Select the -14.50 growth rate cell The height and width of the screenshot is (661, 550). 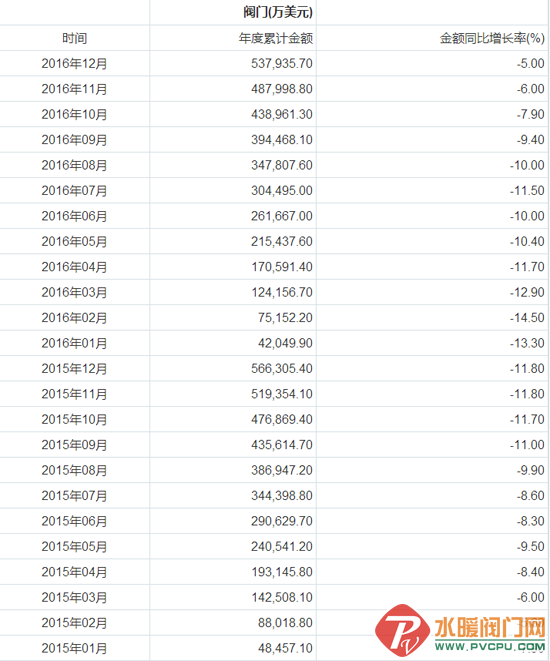pos(527,318)
